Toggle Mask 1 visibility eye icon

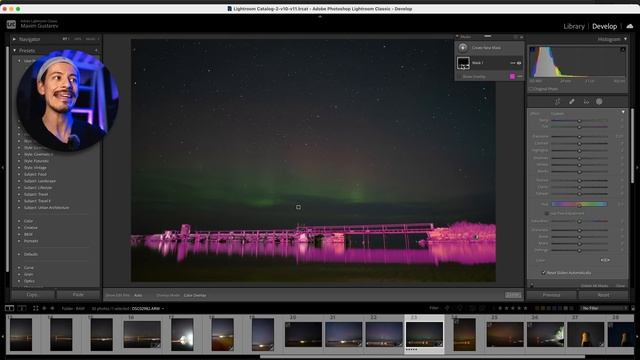pyautogui.click(x=519, y=63)
